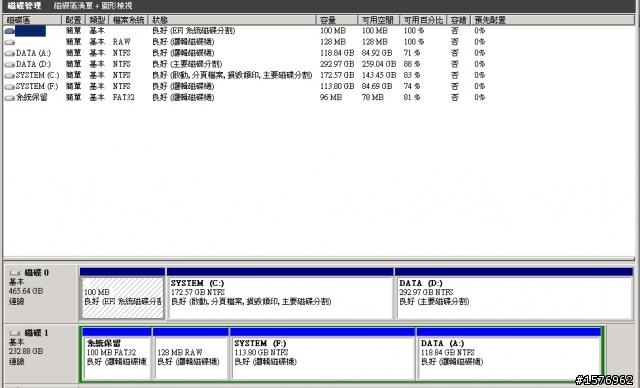This screenshot has width=640, height=388.
Task: Click the 83 % free percentage cell
Action: pos(412,75)
